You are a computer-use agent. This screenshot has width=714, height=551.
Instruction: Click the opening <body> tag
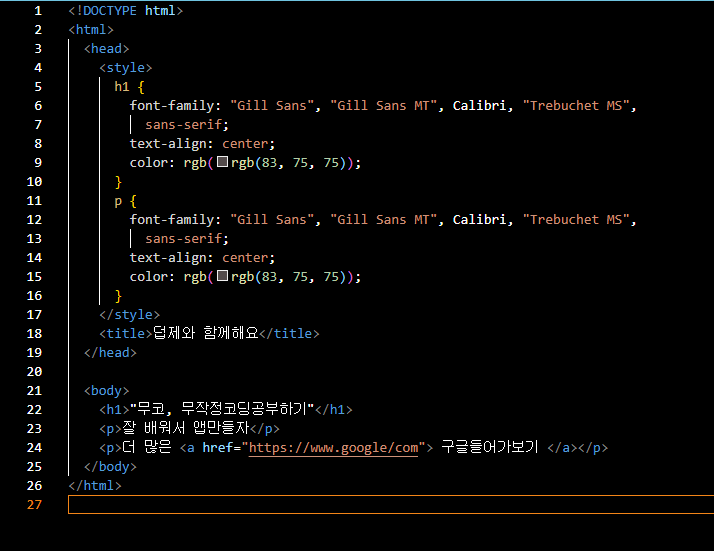(x=107, y=391)
